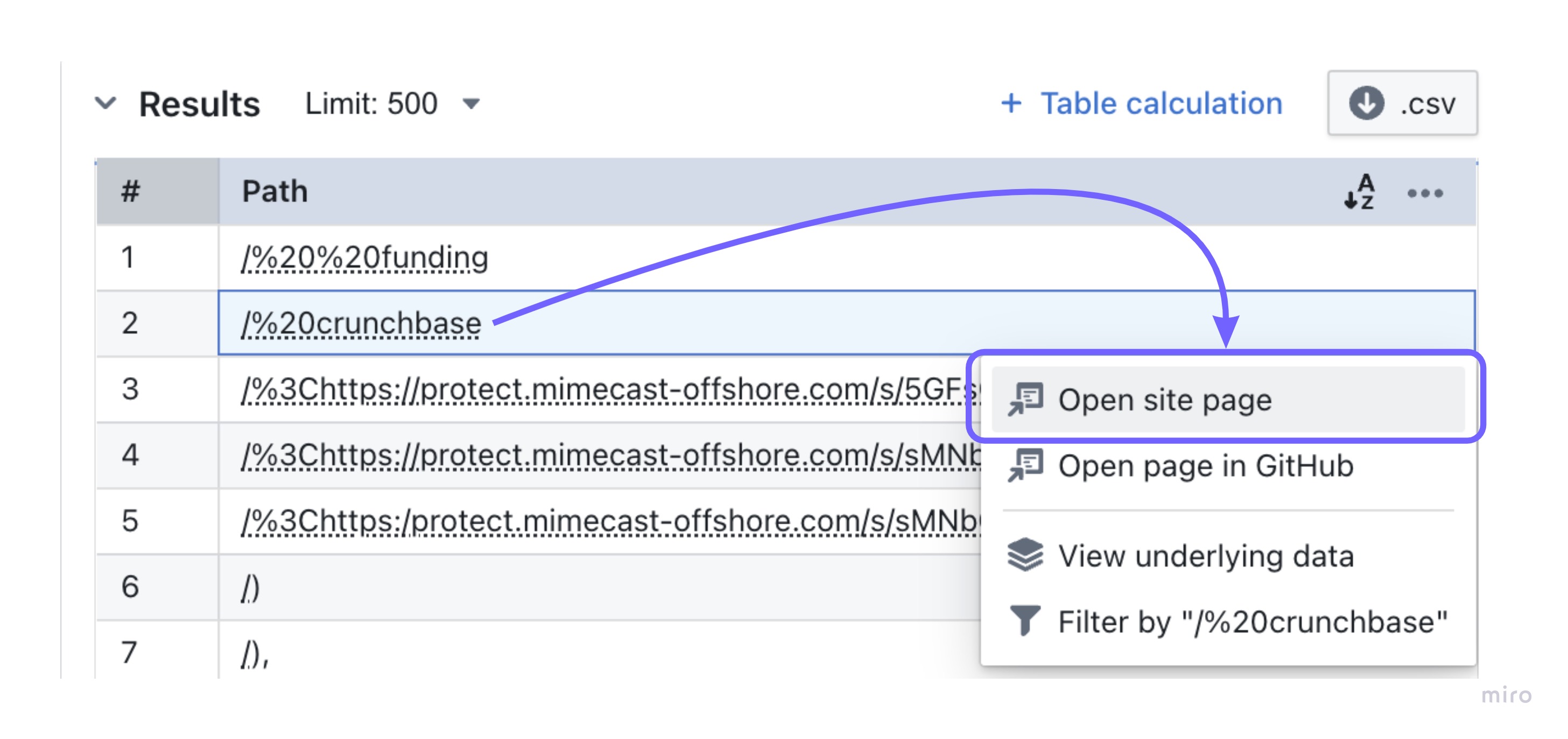The width and height of the screenshot is (1568, 739).
Task: Click the /%20%20funding path link
Action: coord(364,257)
